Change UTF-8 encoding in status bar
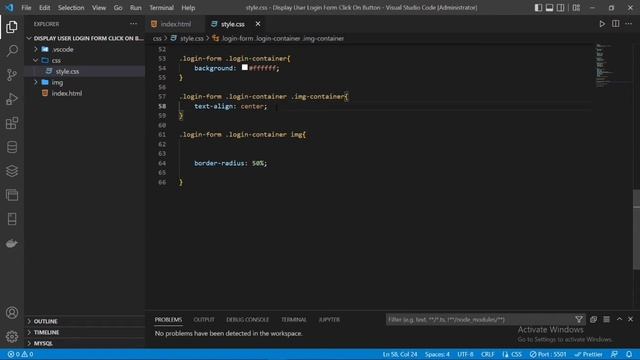This screenshot has width=640, height=360. click(465, 354)
